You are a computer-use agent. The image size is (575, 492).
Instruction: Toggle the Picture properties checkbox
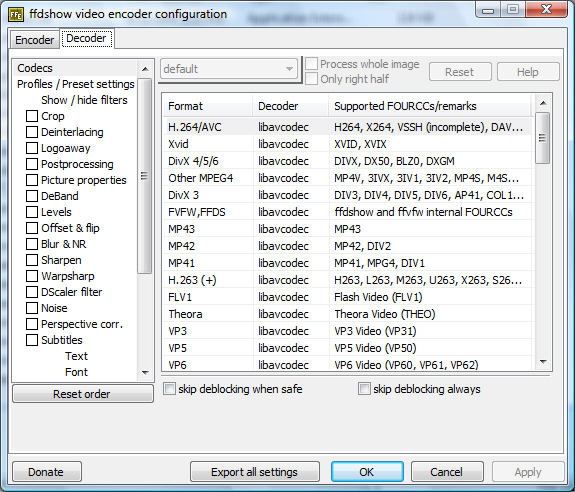pos(32,180)
